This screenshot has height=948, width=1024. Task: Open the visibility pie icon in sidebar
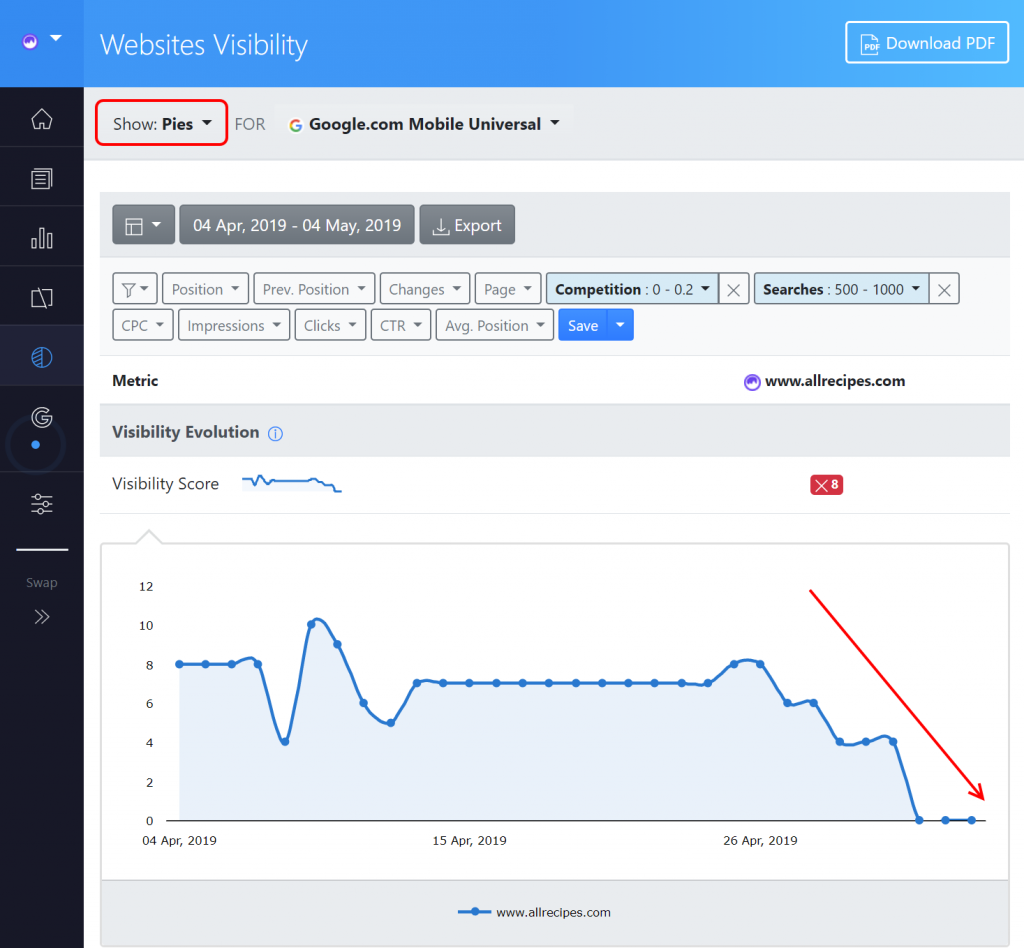(x=42, y=357)
